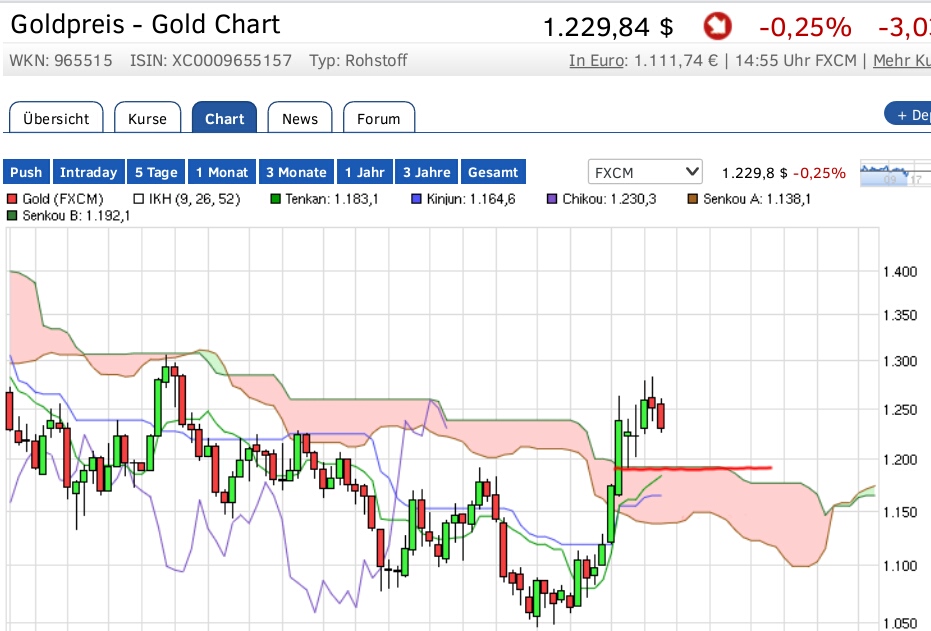931x631 pixels.
Task: Open the Forum tab
Action: click(379, 118)
